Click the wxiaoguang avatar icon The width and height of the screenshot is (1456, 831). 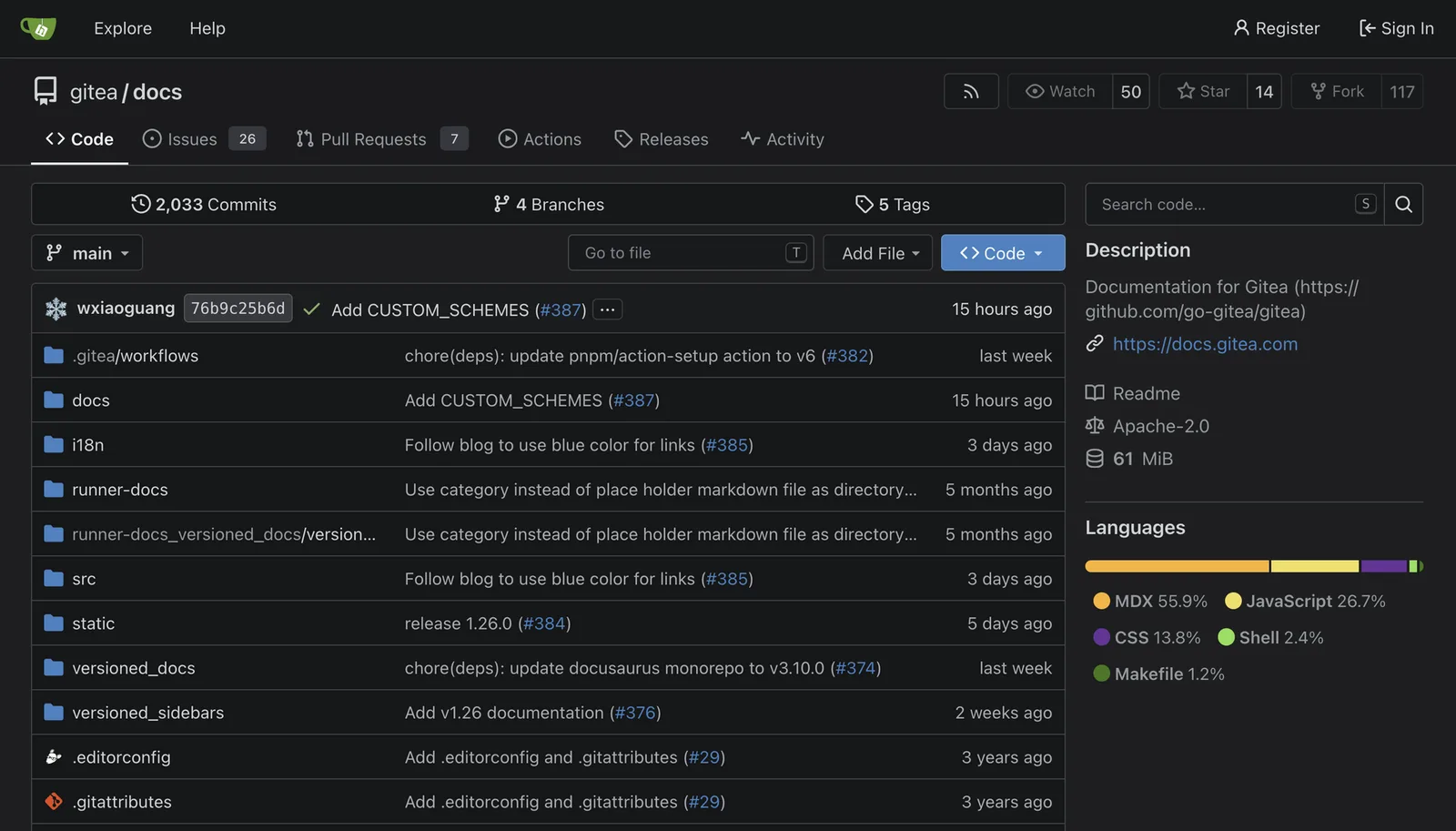click(x=56, y=309)
